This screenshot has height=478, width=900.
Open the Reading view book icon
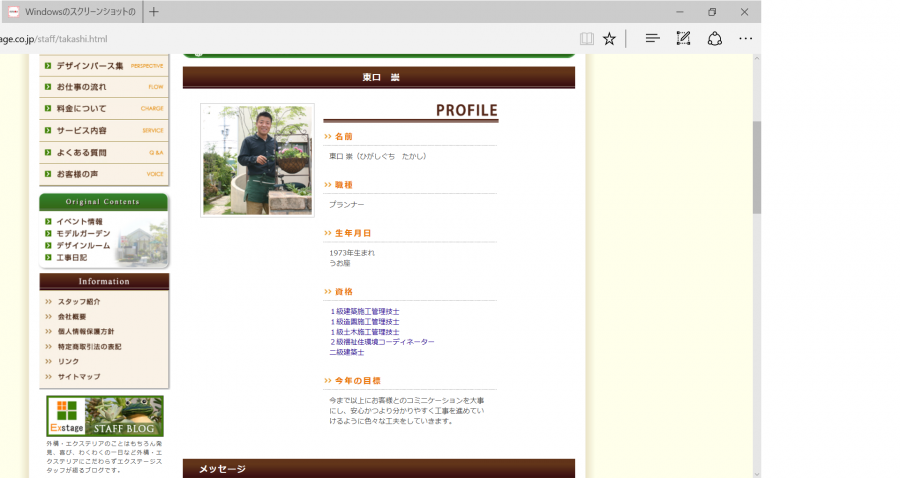[587, 39]
